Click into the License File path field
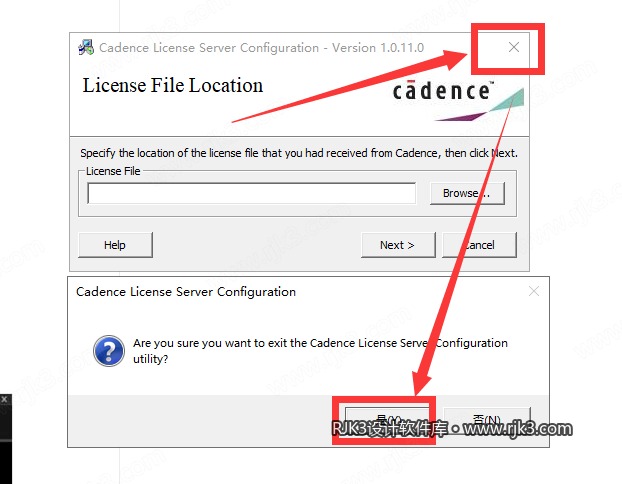622x484 pixels. click(251, 193)
